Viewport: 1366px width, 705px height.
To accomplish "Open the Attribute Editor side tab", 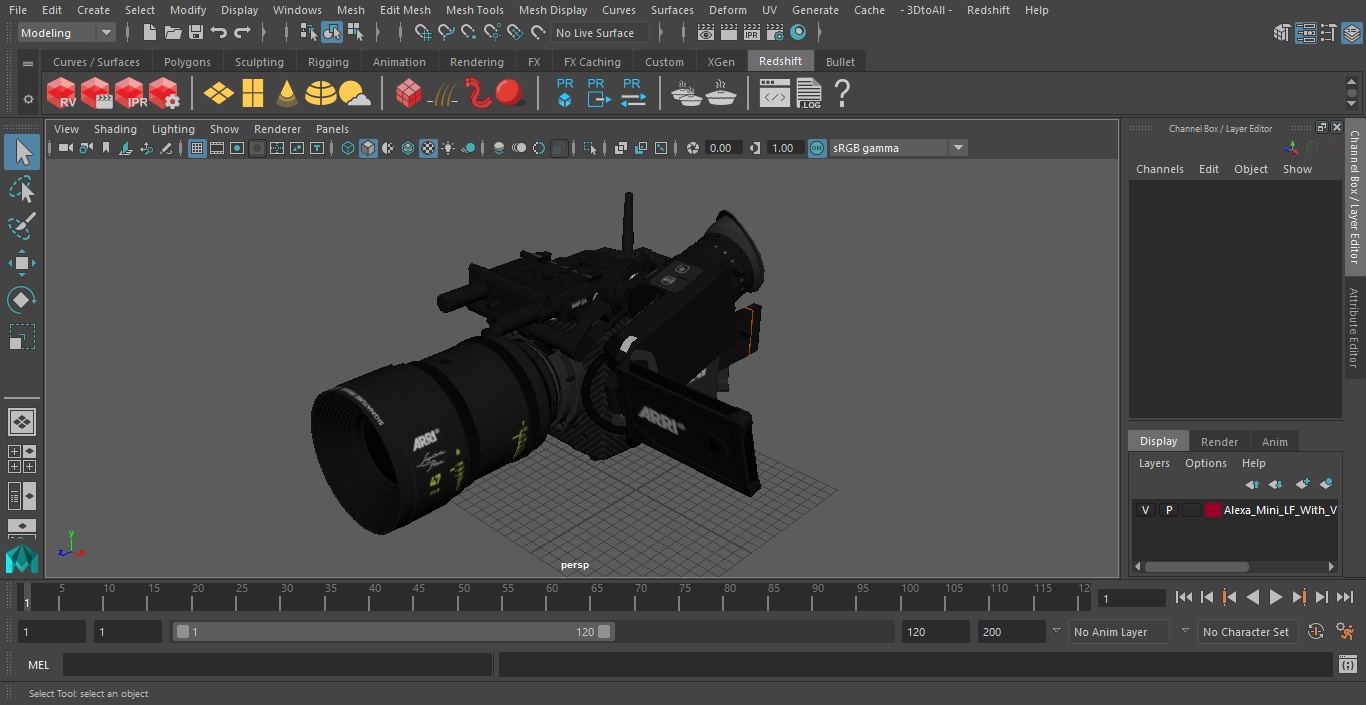I will pos(1355,328).
